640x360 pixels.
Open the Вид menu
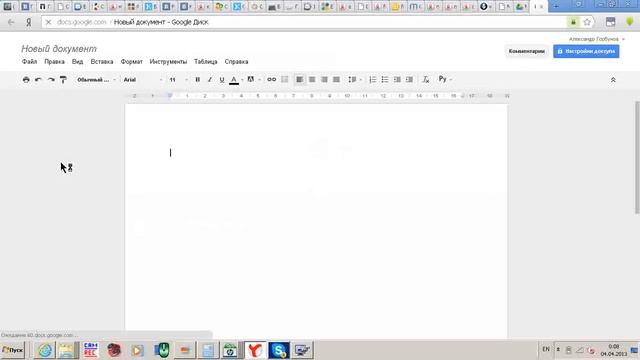(78, 62)
